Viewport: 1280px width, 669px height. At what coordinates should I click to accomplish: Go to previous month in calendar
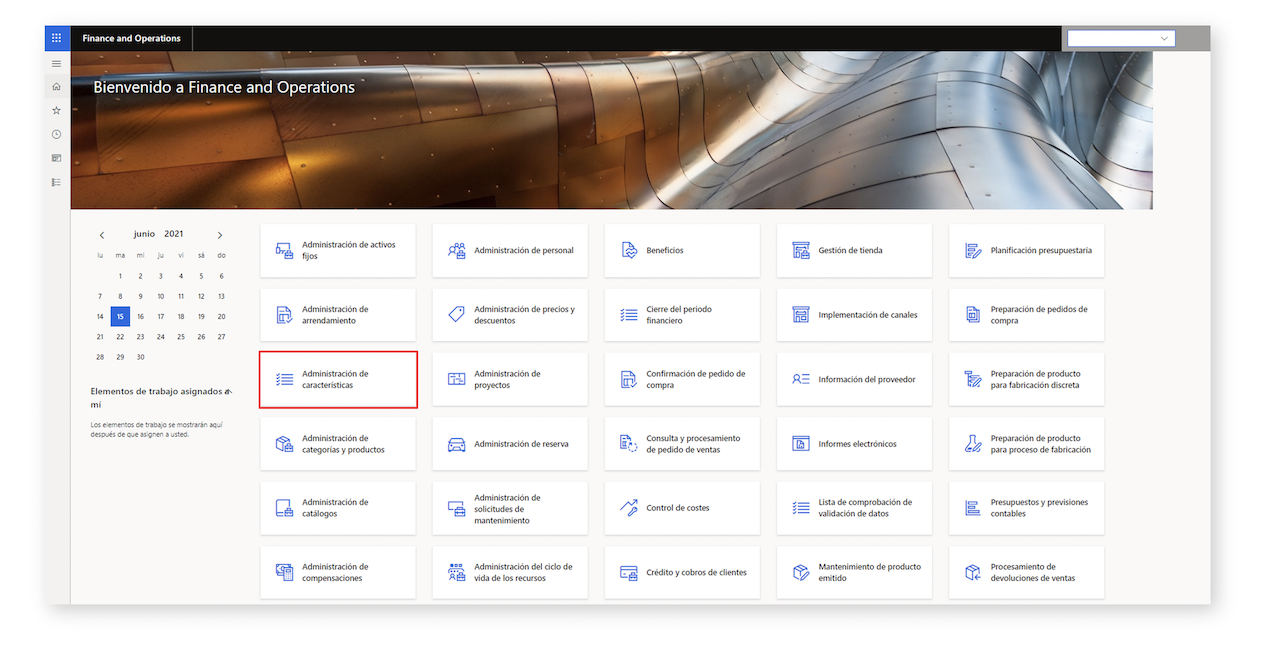point(101,235)
